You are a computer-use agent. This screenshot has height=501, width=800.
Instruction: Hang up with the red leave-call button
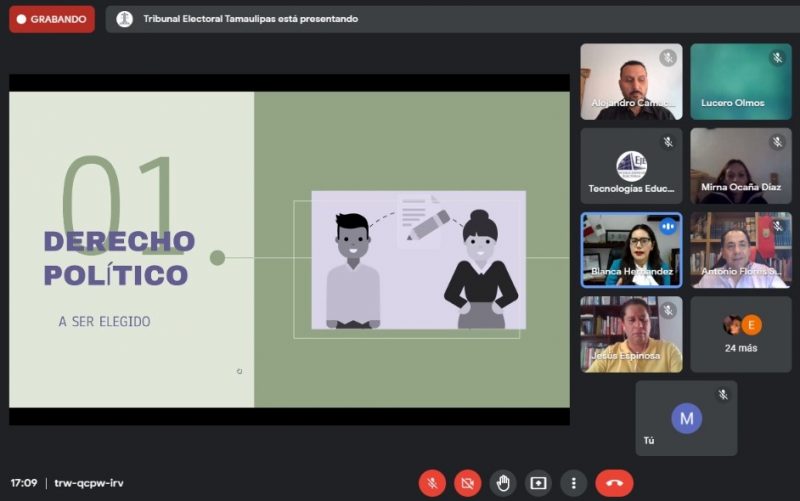click(x=614, y=483)
